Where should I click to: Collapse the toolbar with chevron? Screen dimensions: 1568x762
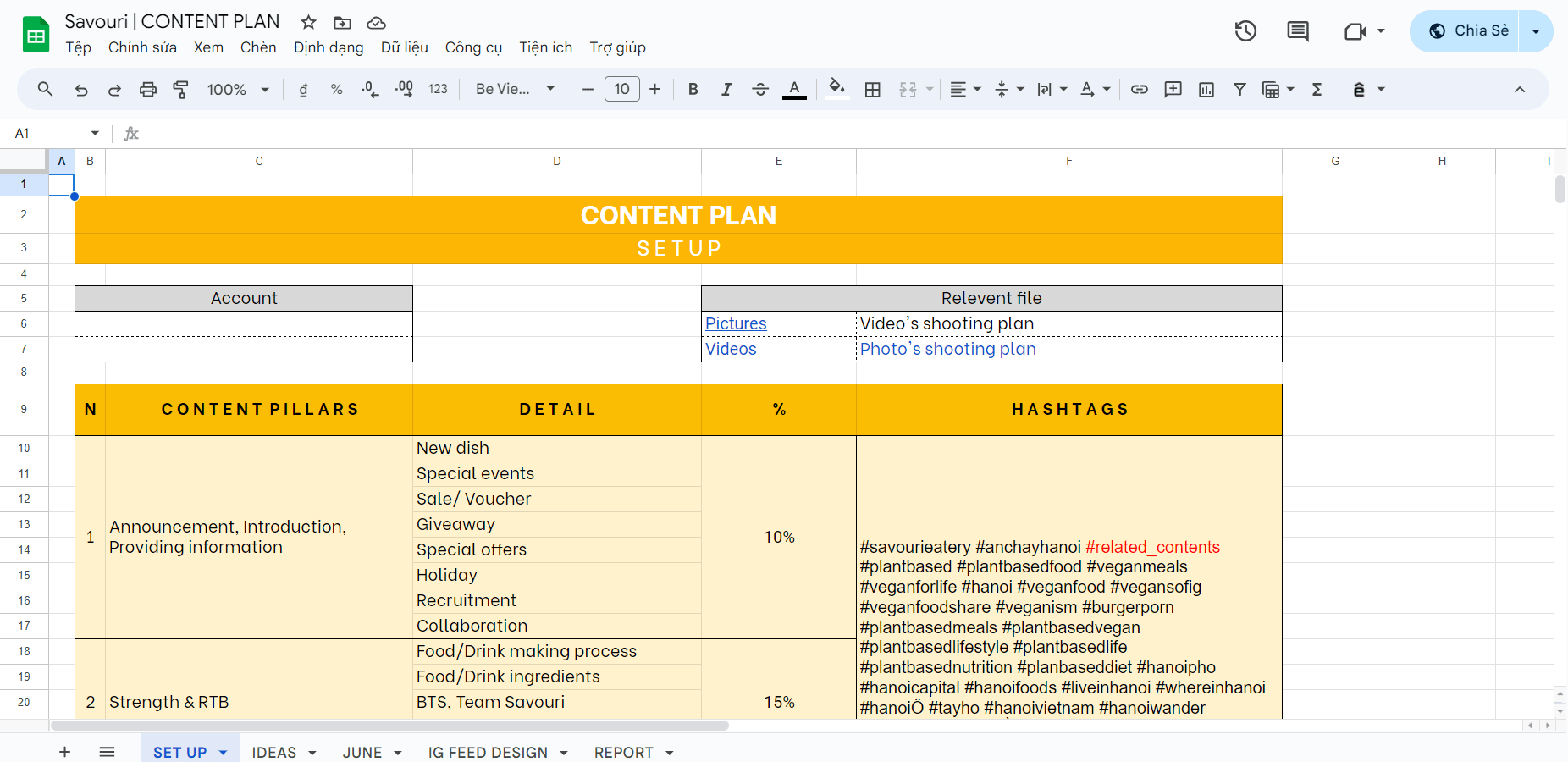point(1520,89)
